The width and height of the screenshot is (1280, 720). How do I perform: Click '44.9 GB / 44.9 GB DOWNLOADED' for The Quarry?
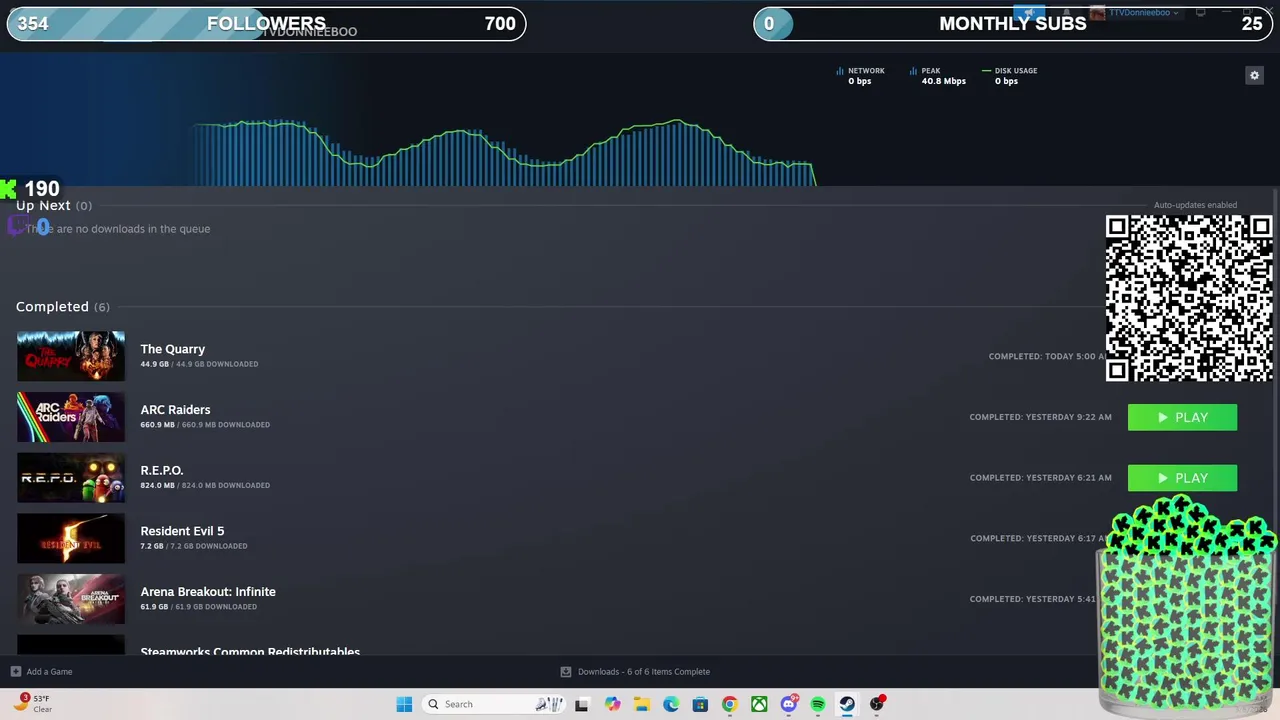pos(199,364)
